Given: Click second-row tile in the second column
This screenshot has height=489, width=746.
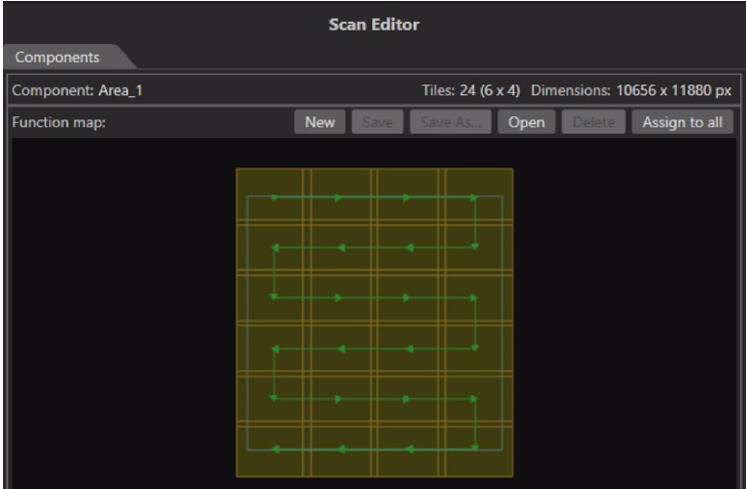Looking at the screenshot, I should (x=340, y=247).
